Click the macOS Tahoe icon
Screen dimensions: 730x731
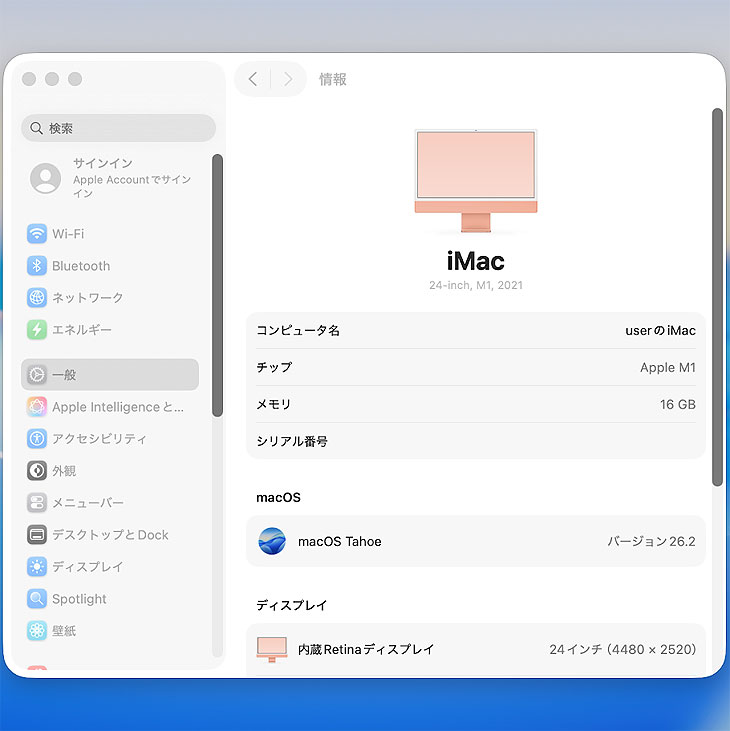pos(272,541)
